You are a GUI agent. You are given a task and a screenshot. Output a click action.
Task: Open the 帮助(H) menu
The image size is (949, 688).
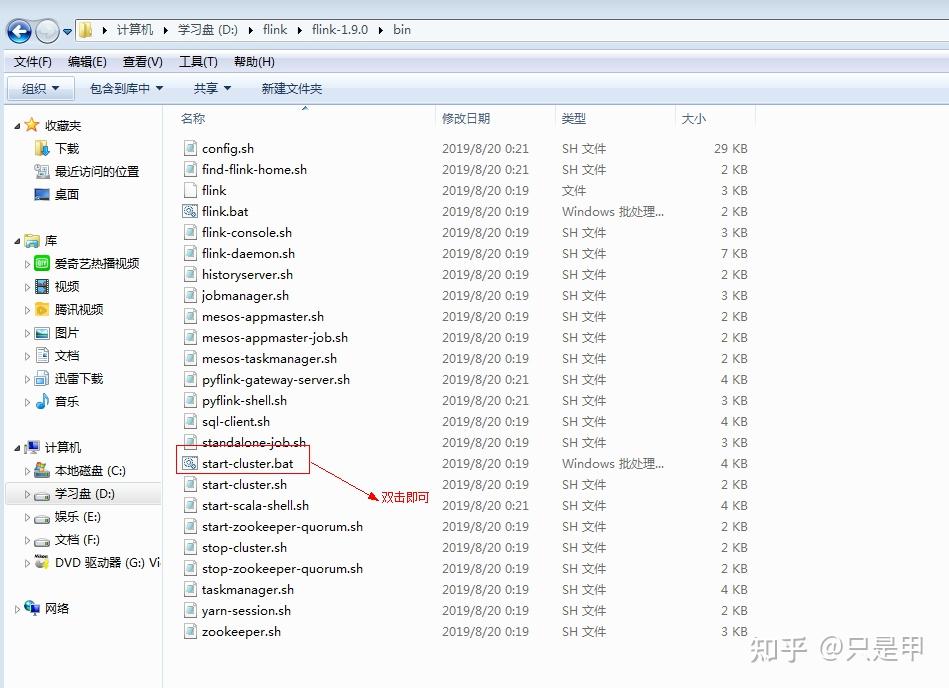pos(254,62)
